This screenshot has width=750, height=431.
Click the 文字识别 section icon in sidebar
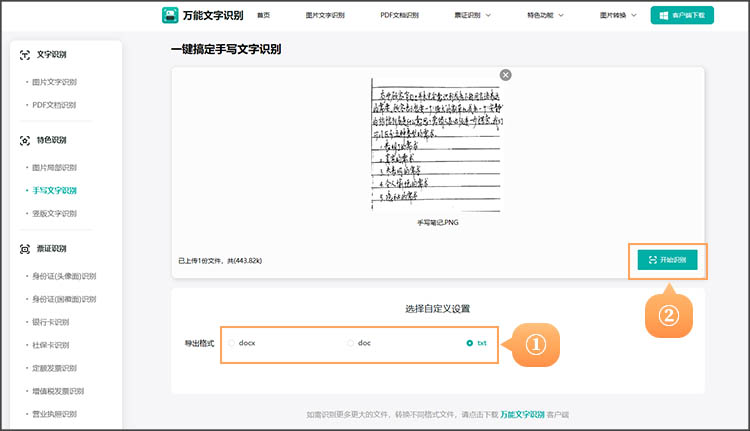pos(25,54)
